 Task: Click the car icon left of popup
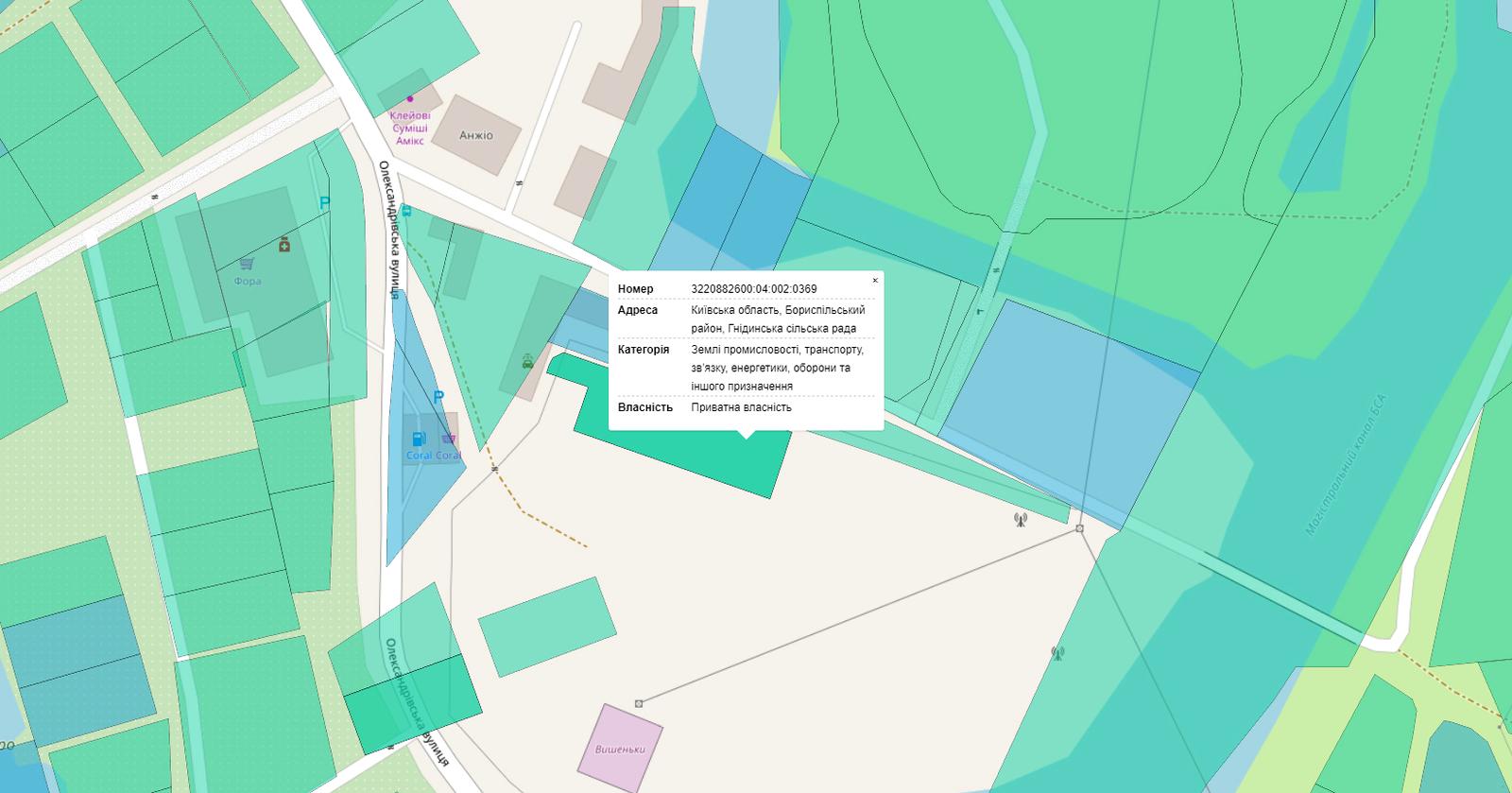coord(526,361)
